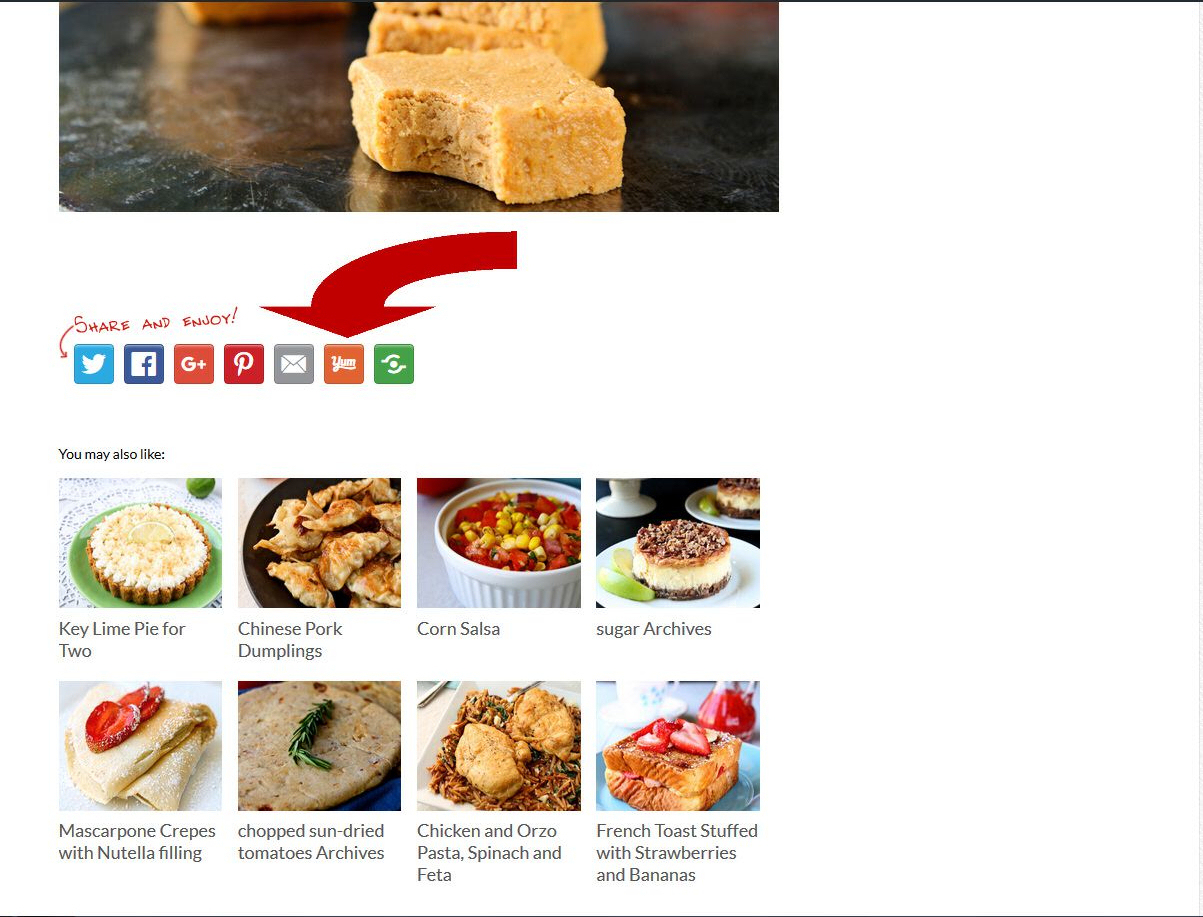Share the recipe on Twitter
Image resolution: width=1203 pixels, height=917 pixels.
coord(94,364)
